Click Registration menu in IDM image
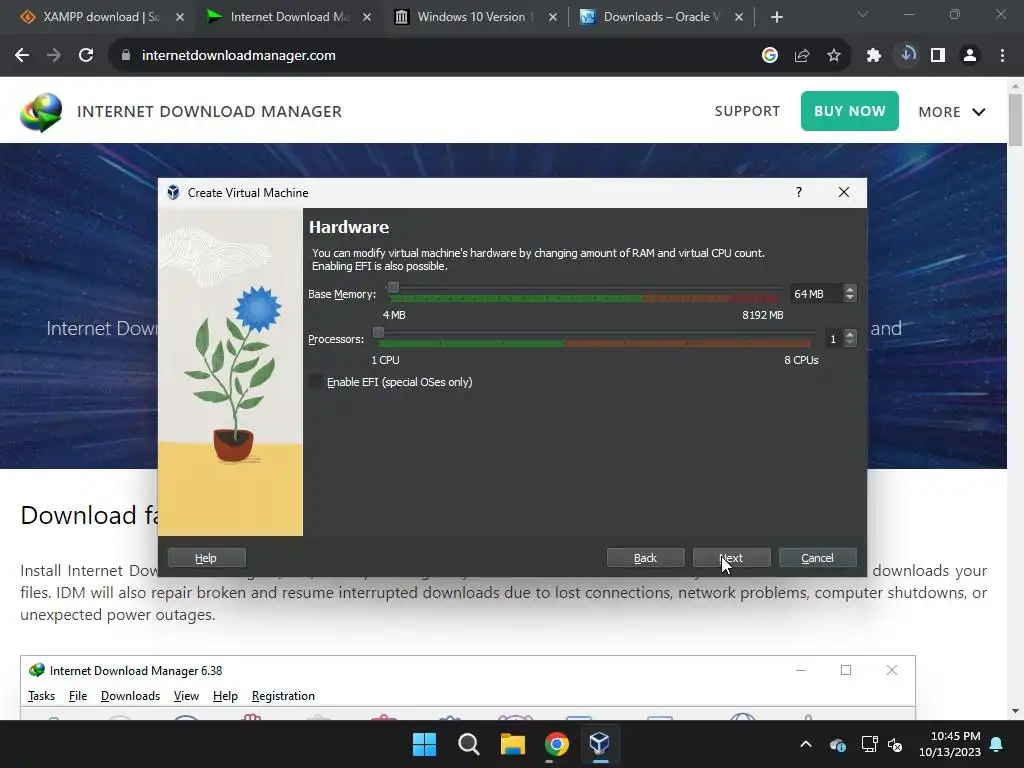 [x=283, y=696]
